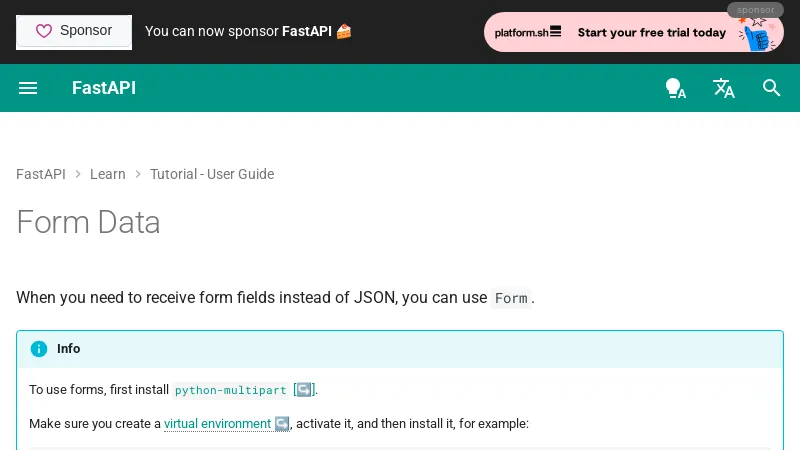This screenshot has width=800, height=450.
Task: Toggle the light/dark color theme
Action: point(675,88)
